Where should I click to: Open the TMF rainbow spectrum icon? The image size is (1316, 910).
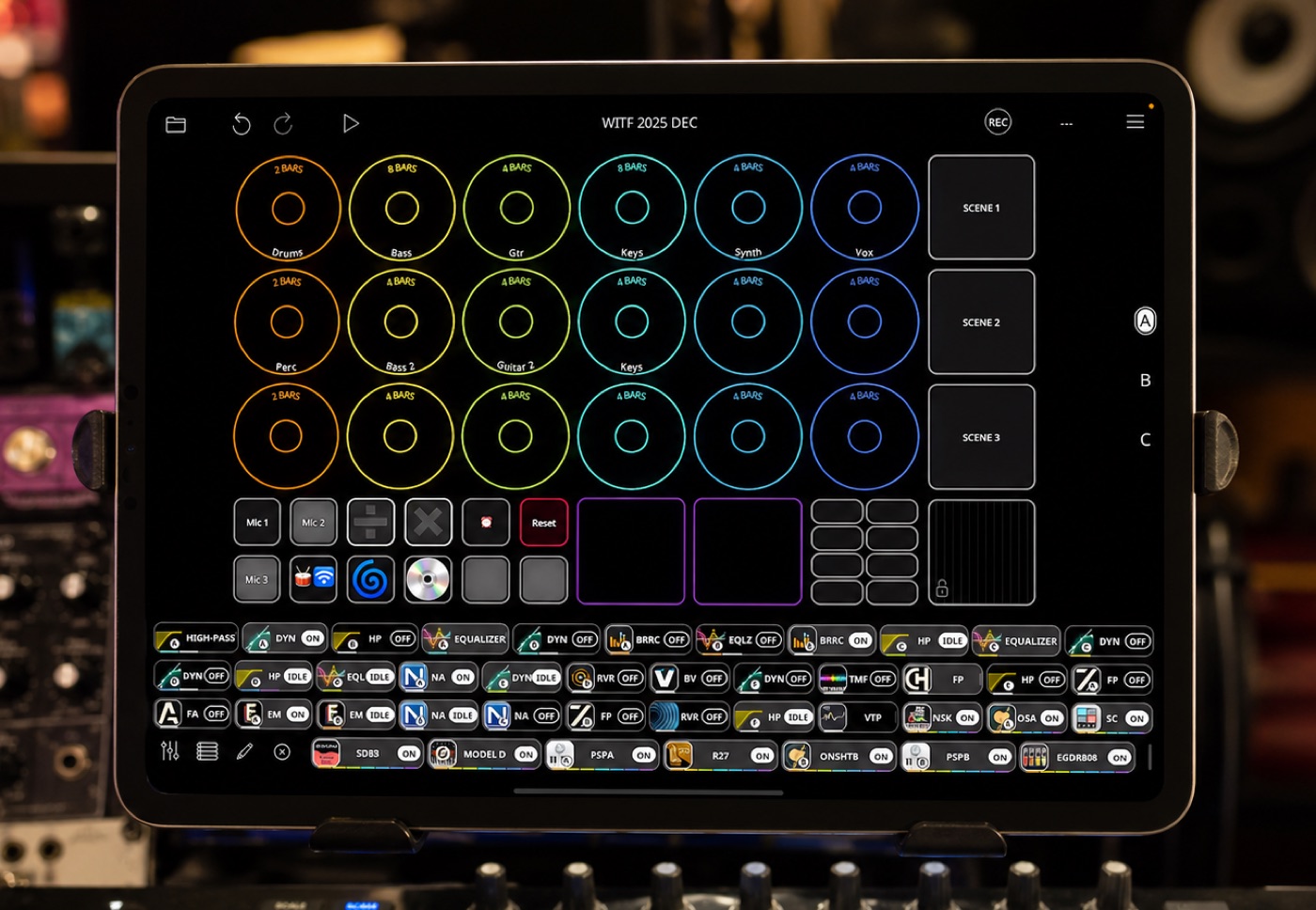(833, 679)
